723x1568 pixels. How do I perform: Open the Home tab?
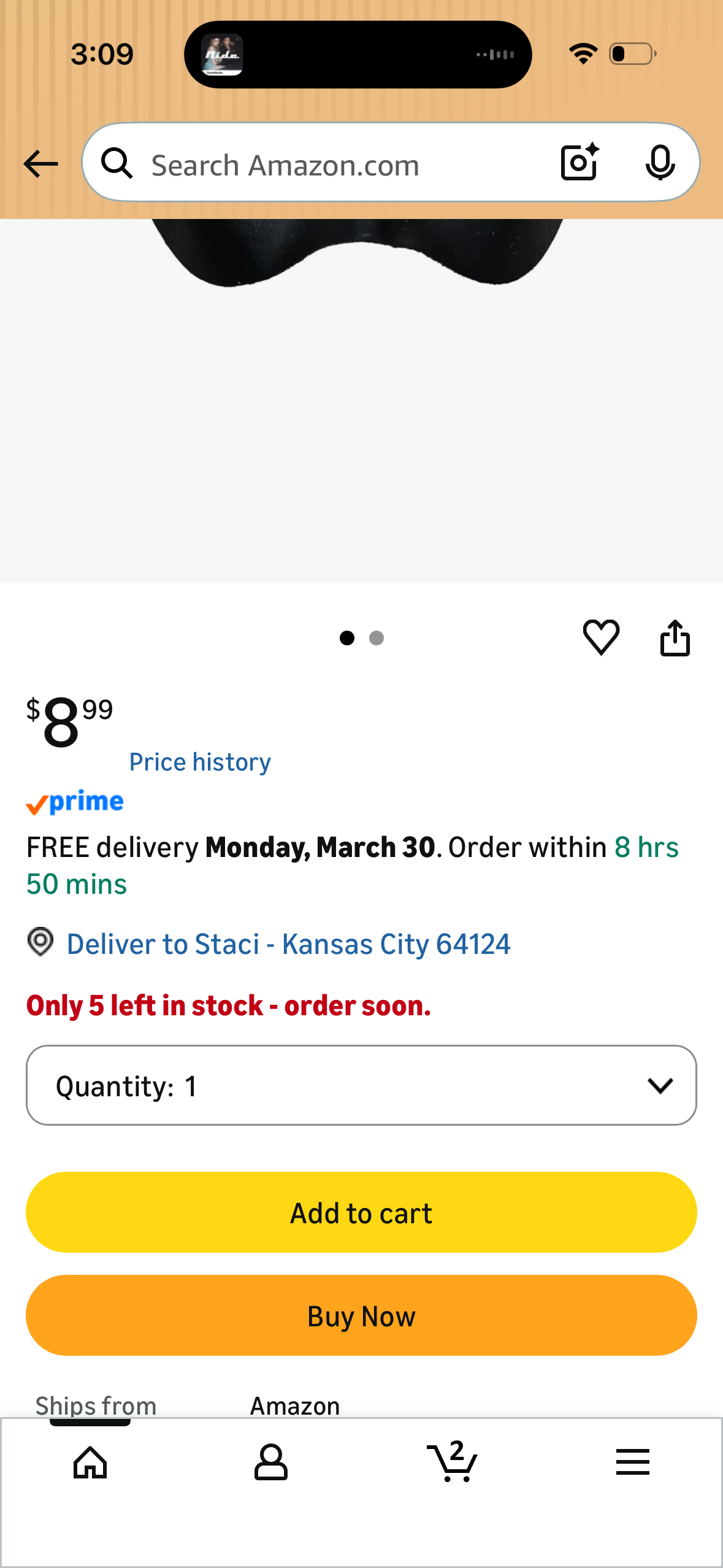click(90, 1462)
